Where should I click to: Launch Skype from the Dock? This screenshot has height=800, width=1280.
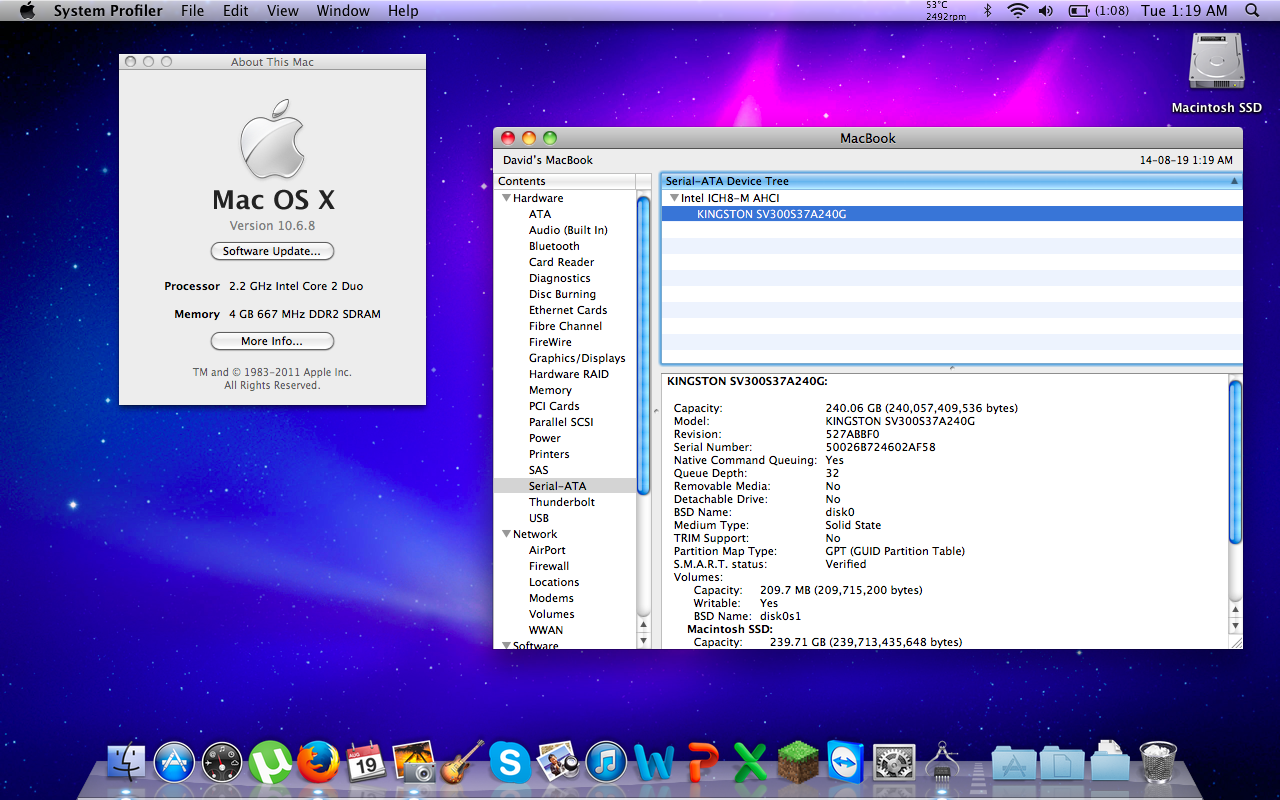click(x=510, y=763)
